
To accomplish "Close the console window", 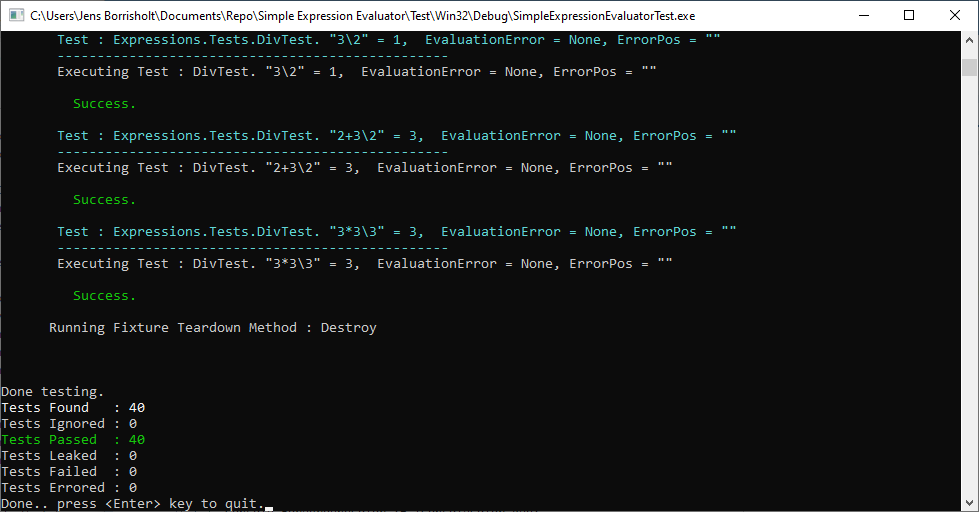I will (x=955, y=16).
